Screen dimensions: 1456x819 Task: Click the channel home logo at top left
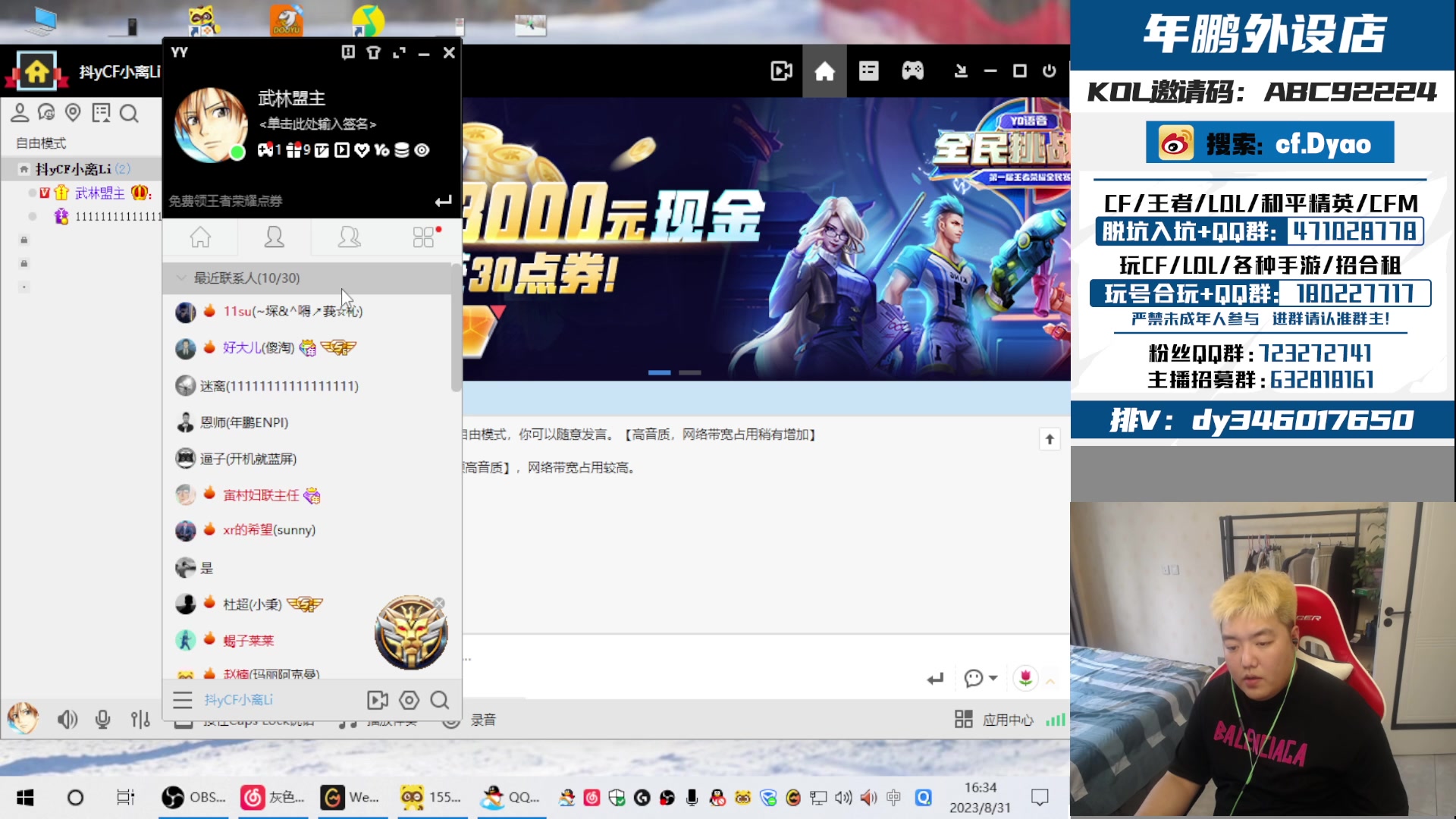36,72
